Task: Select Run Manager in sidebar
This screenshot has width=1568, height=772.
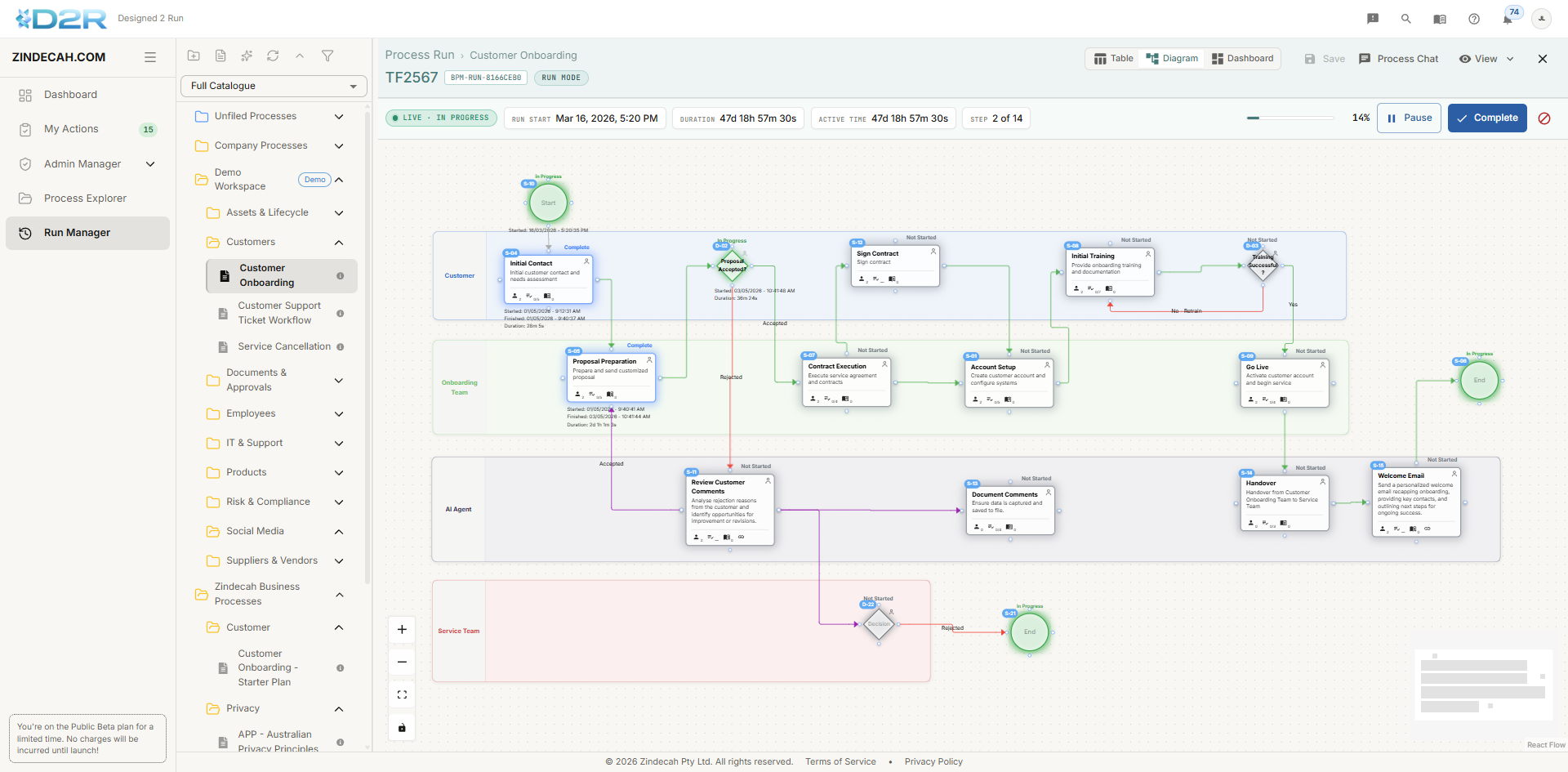Action: click(x=87, y=233)
